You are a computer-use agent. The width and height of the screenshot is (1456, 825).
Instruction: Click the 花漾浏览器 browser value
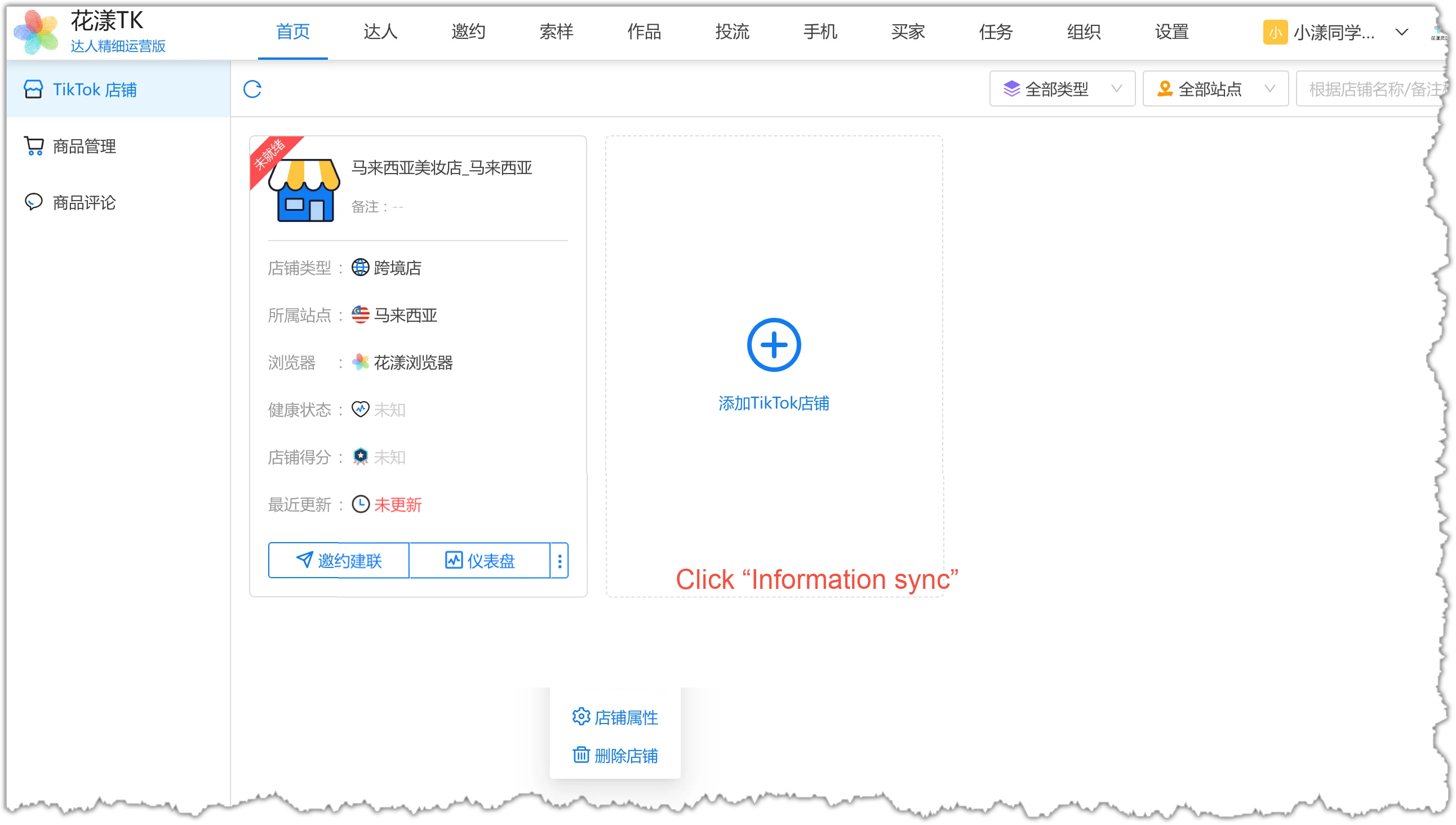click(x=414, y=363)
